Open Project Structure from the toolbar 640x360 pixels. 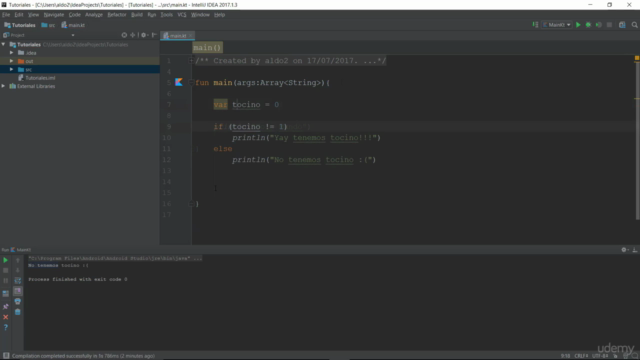point(622,25)
